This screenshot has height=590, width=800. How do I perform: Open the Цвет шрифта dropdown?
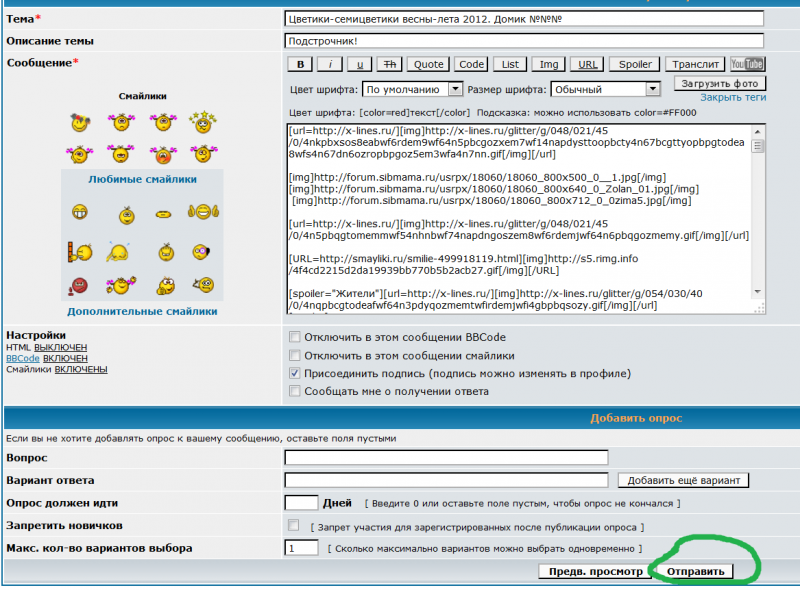(412, 89)
